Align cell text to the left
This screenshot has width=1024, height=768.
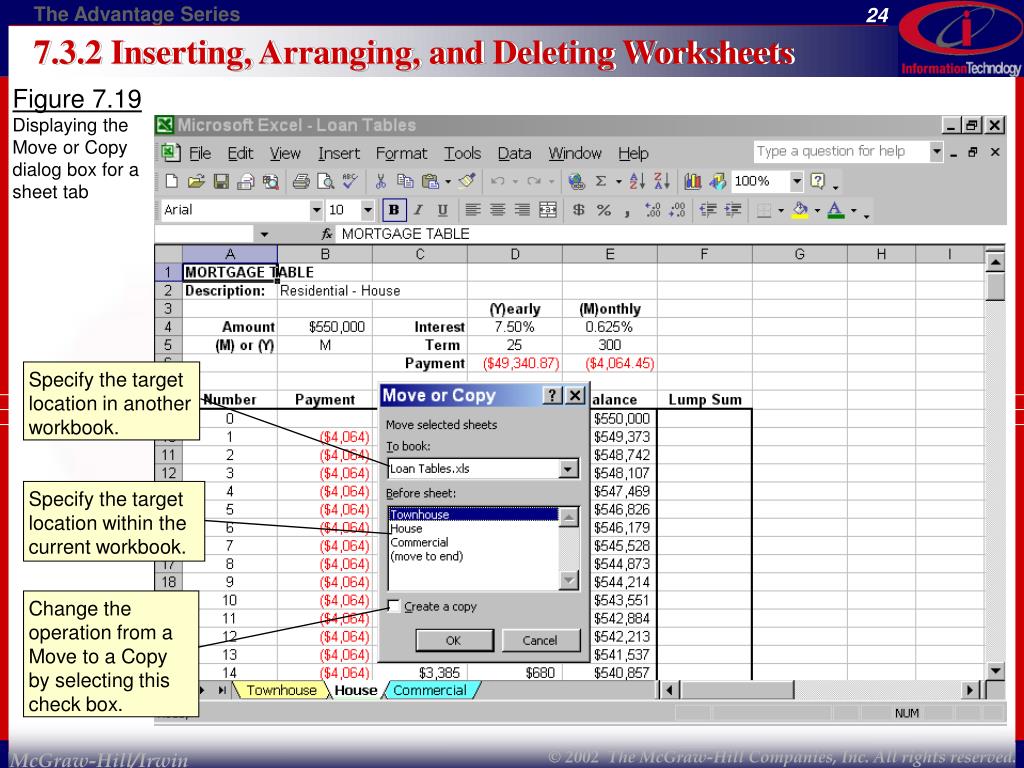pyautogui.click(x=473, y=210)
